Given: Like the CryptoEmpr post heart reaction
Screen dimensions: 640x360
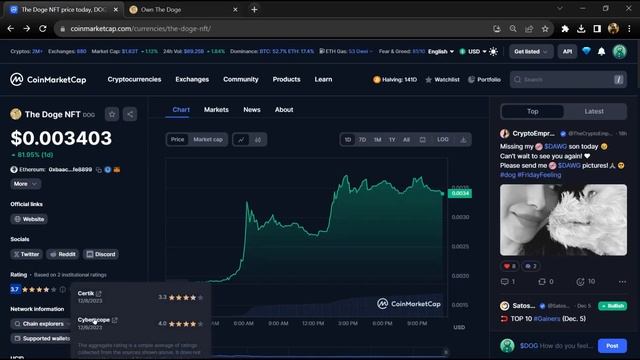Looking at the screenshot, I should click(x=509, y=266).
